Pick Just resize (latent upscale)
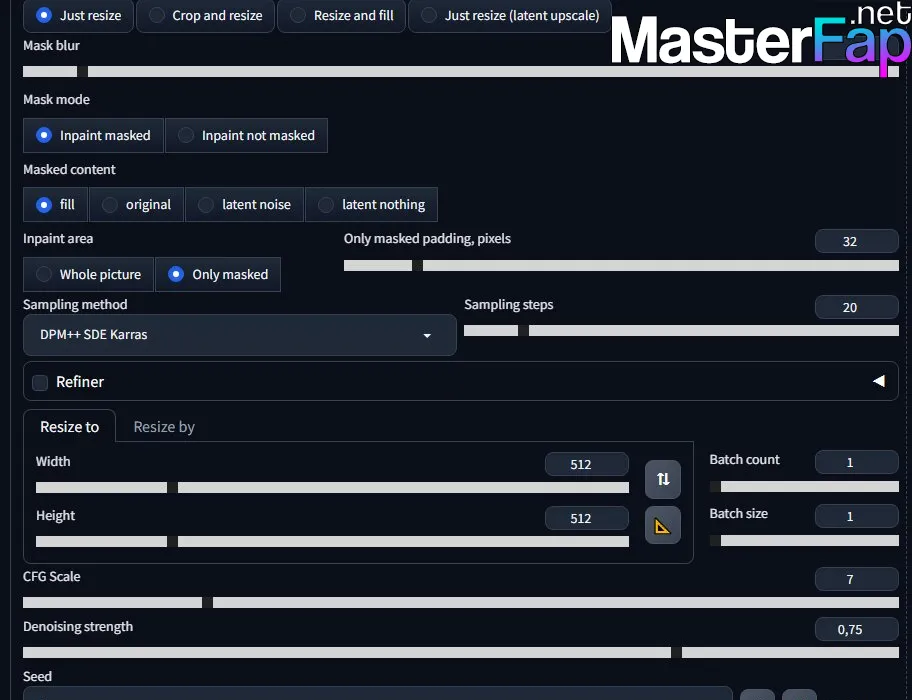Screen dimensions: 912x700 pos(510,16)
